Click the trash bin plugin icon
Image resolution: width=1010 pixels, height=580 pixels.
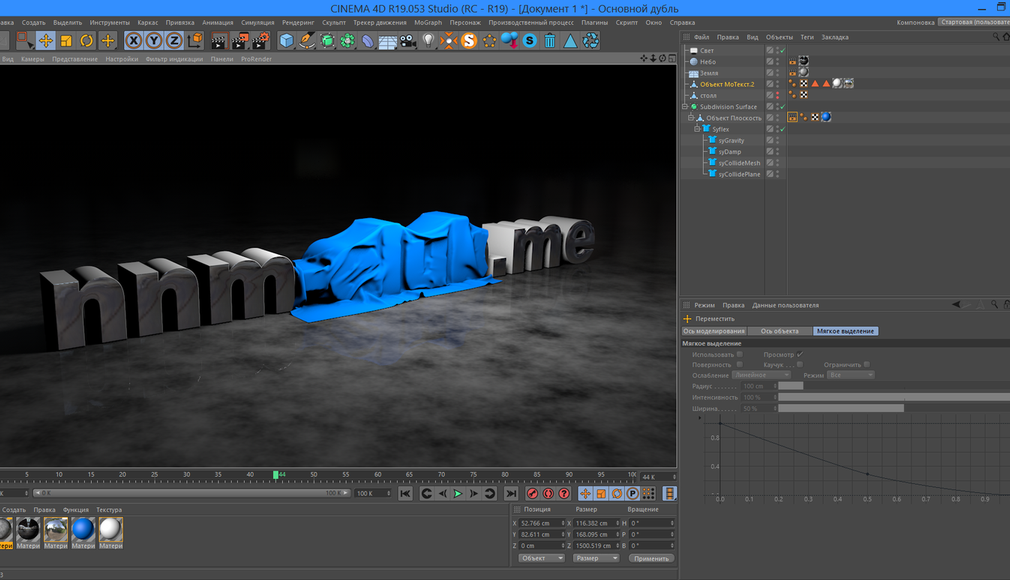coord(550,41)
